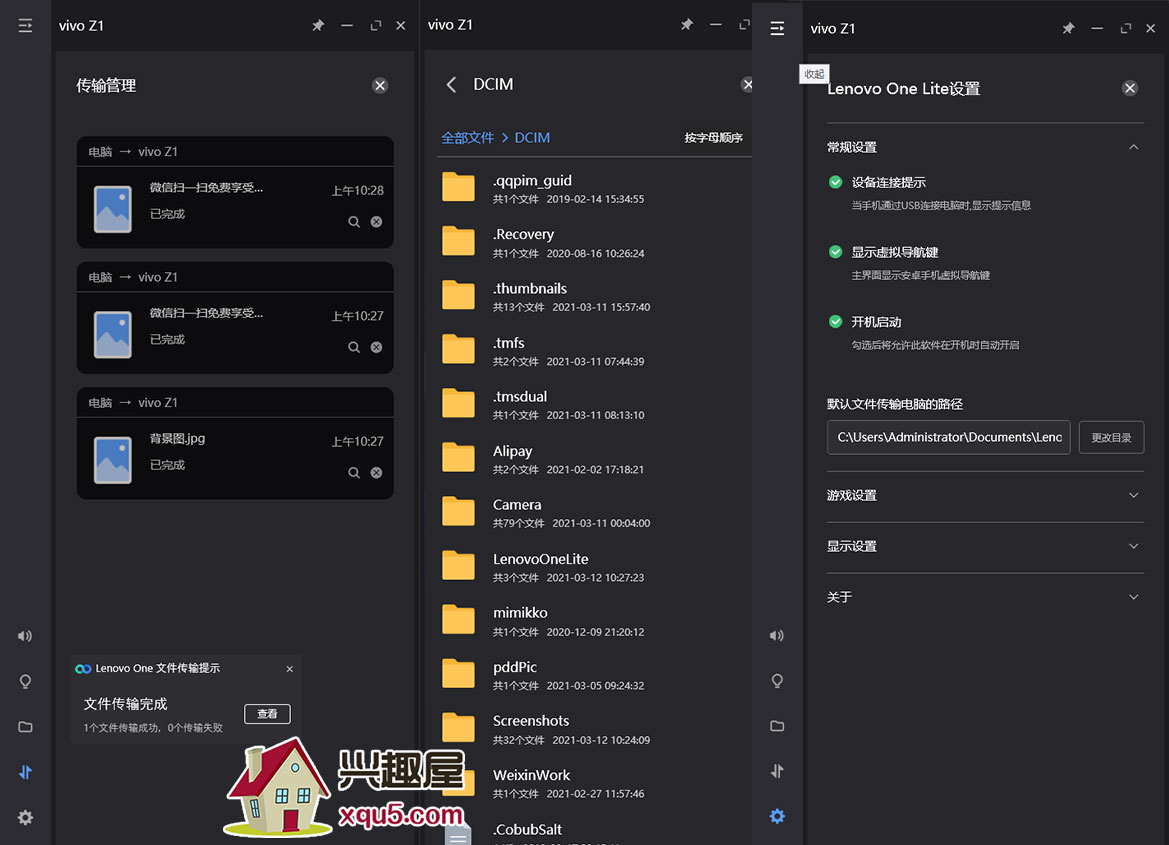Viewport: 1169px width, 845px height.
Task: Go back from the DCIM folder
Action: click(x=451, y=84)
